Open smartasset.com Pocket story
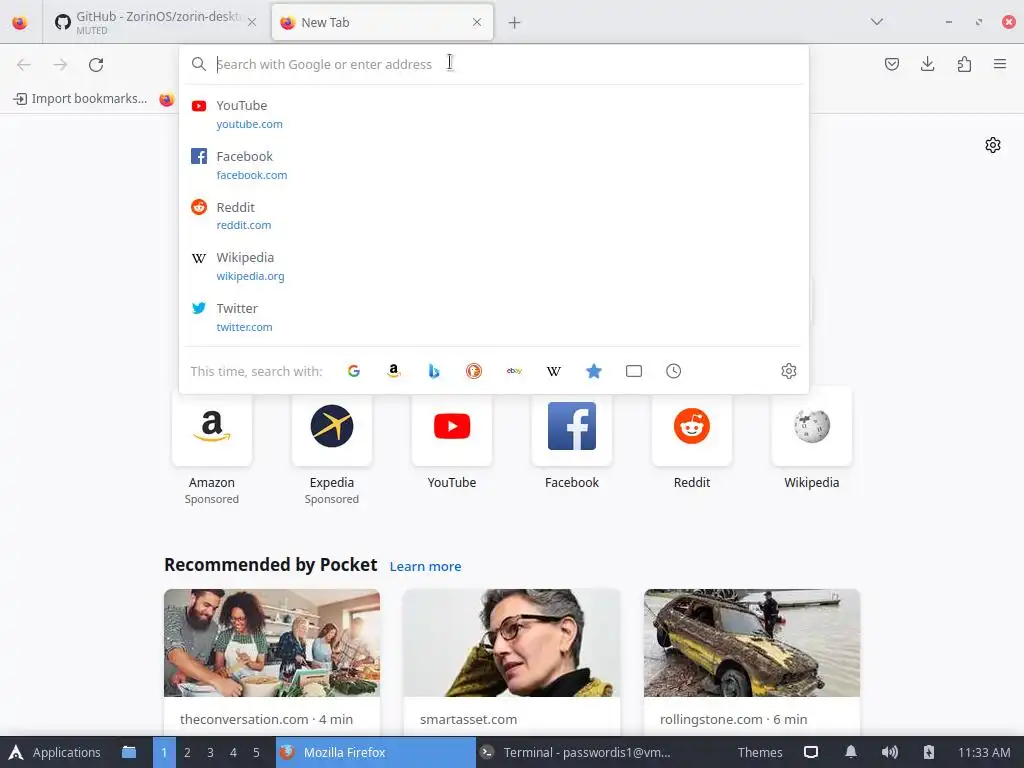This screenshot has width=1024, height=768. point(512,662)
